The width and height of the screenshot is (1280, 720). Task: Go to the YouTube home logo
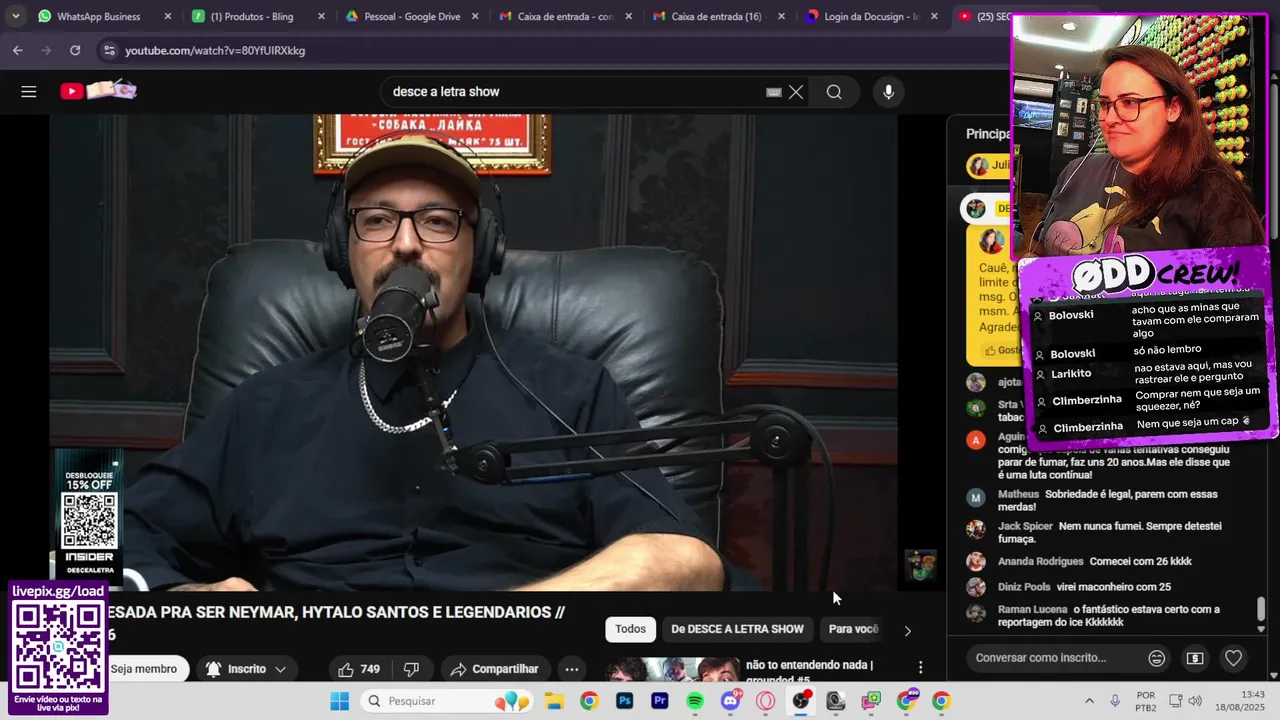pyautogui.click(x=98, y=91)
